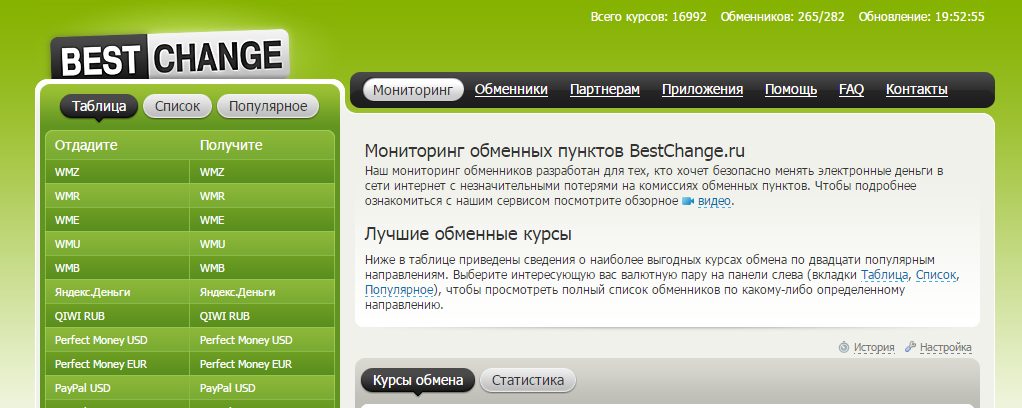1022x408 pixels.
Task: Select QIWI RUB in the Получите column
Action: (262, 316)
